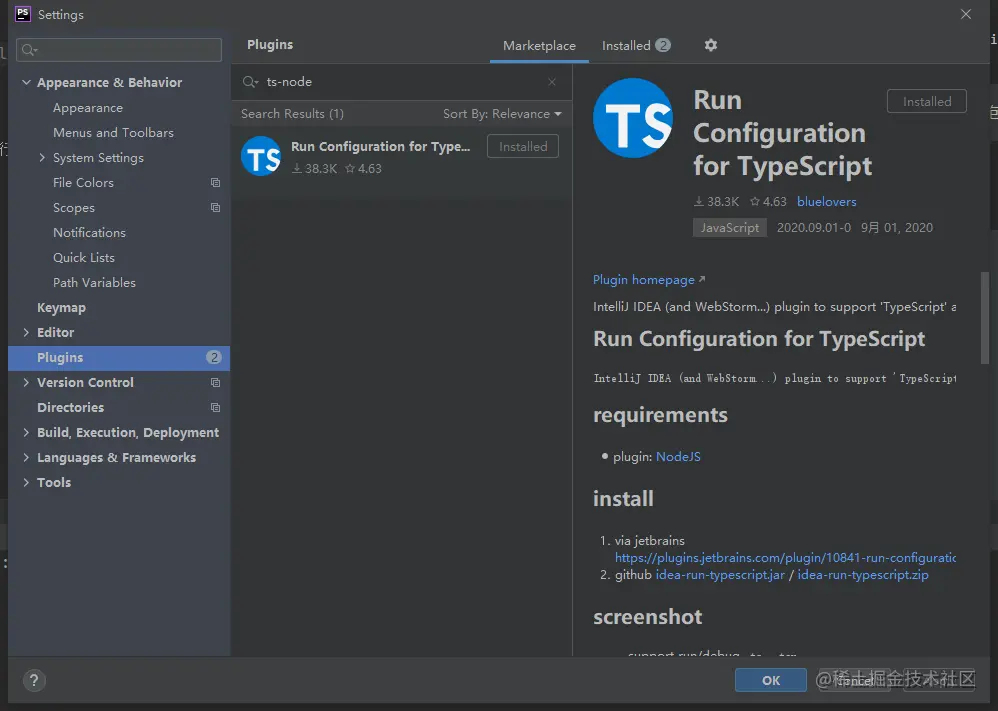
Task: Open Quick Lists settings
Action: pyautogui.click(x=84, y=257)
